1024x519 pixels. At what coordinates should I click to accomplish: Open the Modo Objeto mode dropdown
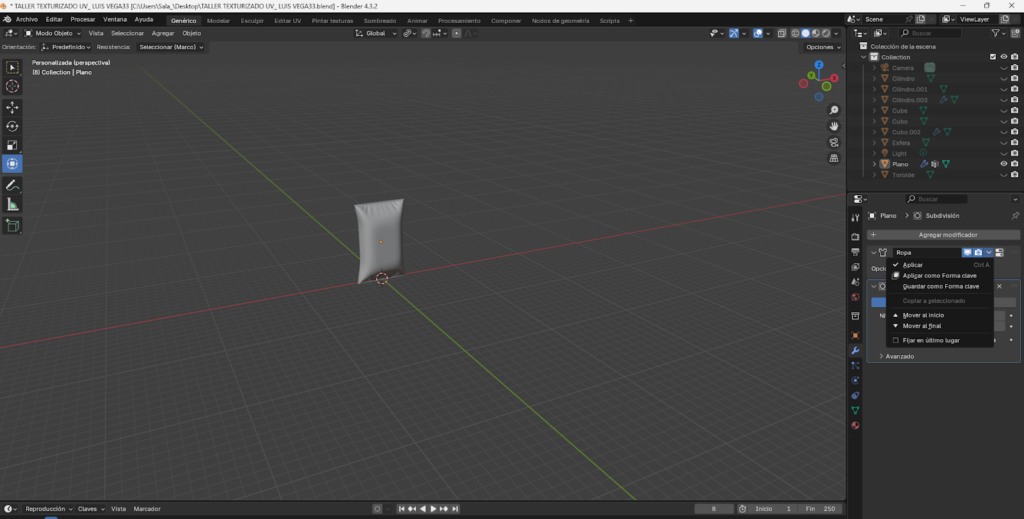[x=53, y=33]
